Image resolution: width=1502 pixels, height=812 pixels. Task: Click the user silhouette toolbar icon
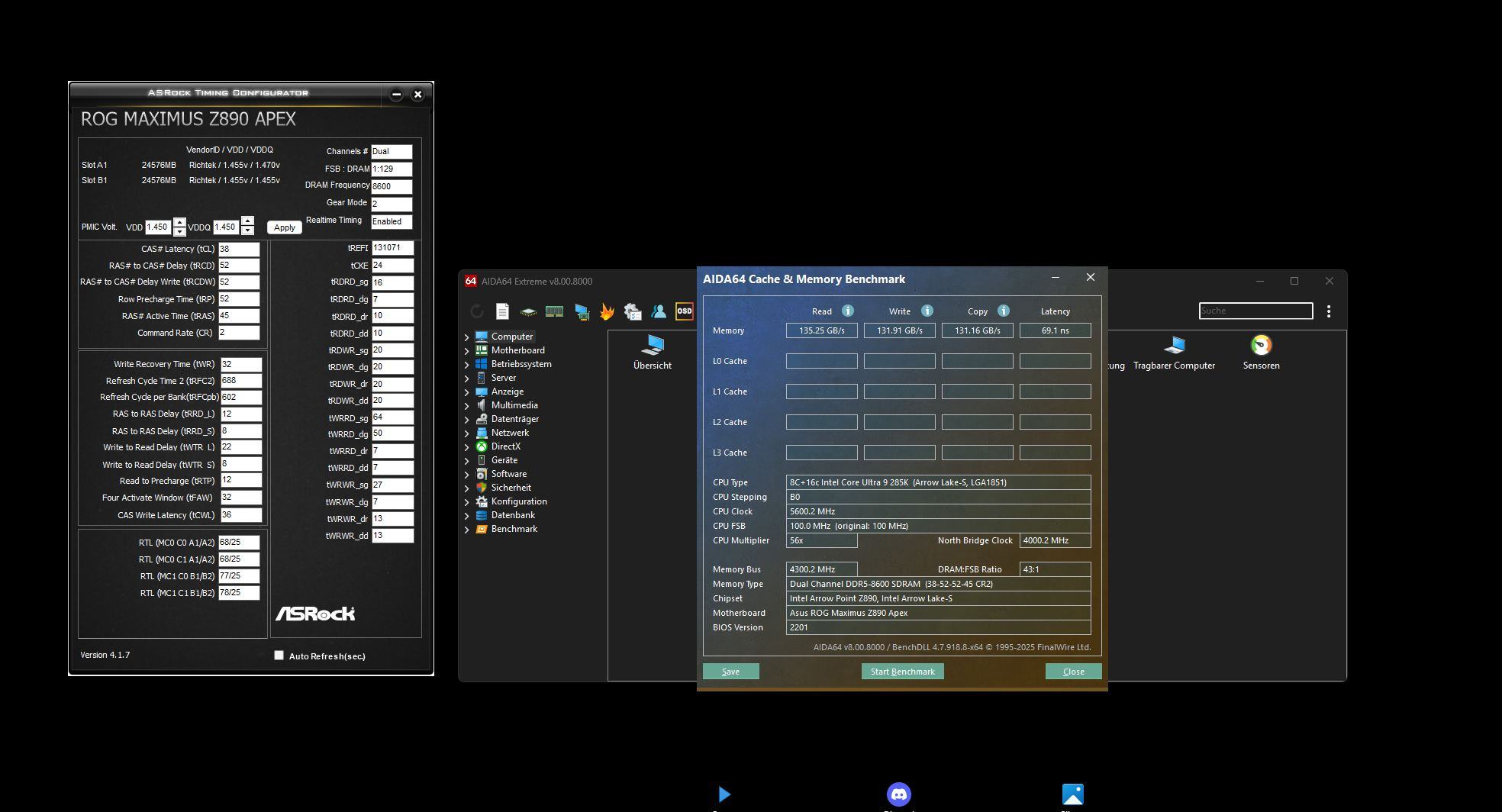(659, 311)
